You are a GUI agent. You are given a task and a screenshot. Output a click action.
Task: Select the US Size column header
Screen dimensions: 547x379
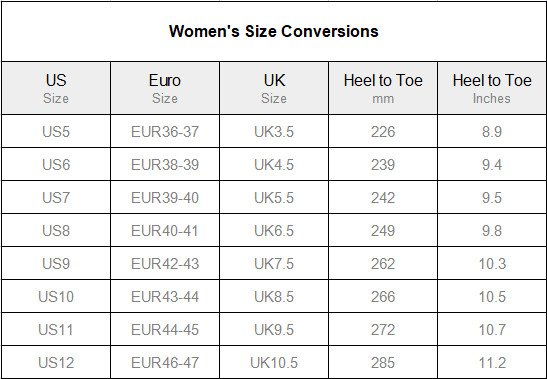pos(56,88)
